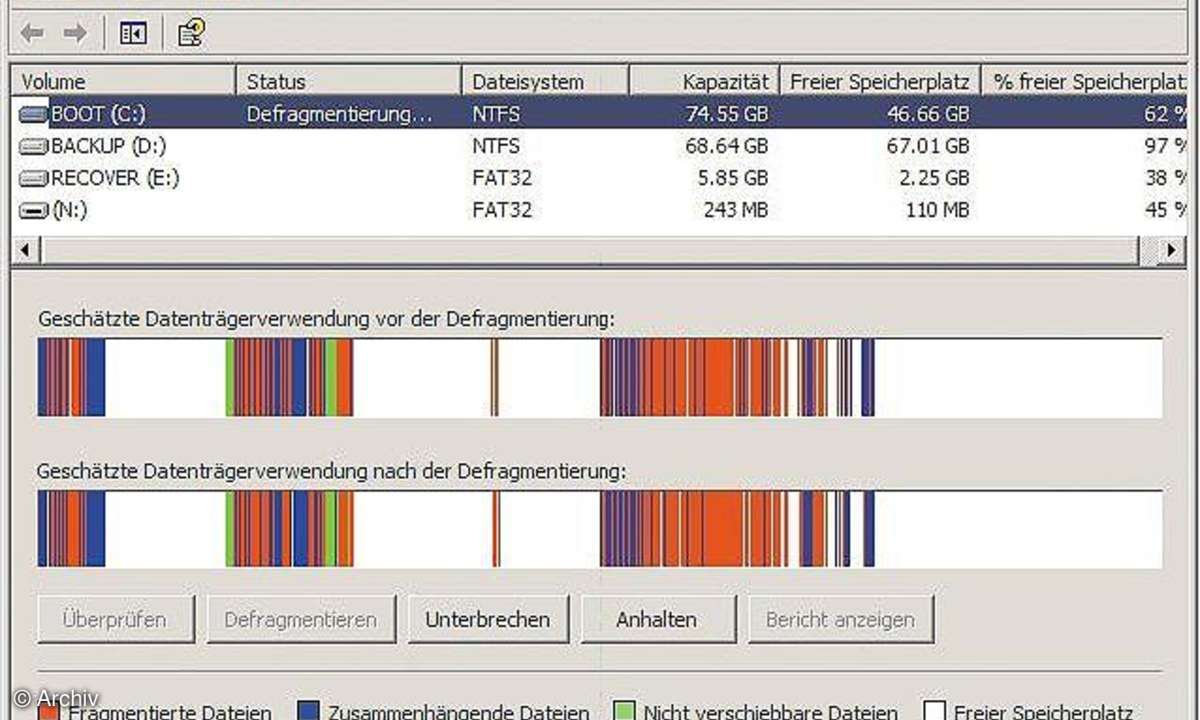Toggle the console tree pane icon
Viewport: 1200px width, 720px height.
click(x=133, y=34)
